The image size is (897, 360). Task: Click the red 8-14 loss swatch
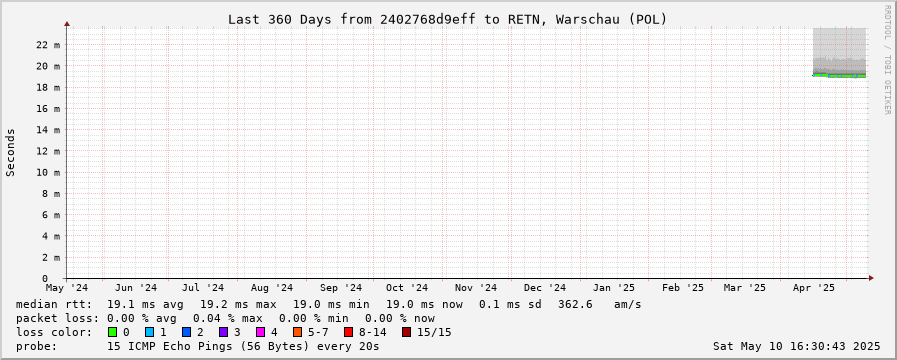pos(348,332)
